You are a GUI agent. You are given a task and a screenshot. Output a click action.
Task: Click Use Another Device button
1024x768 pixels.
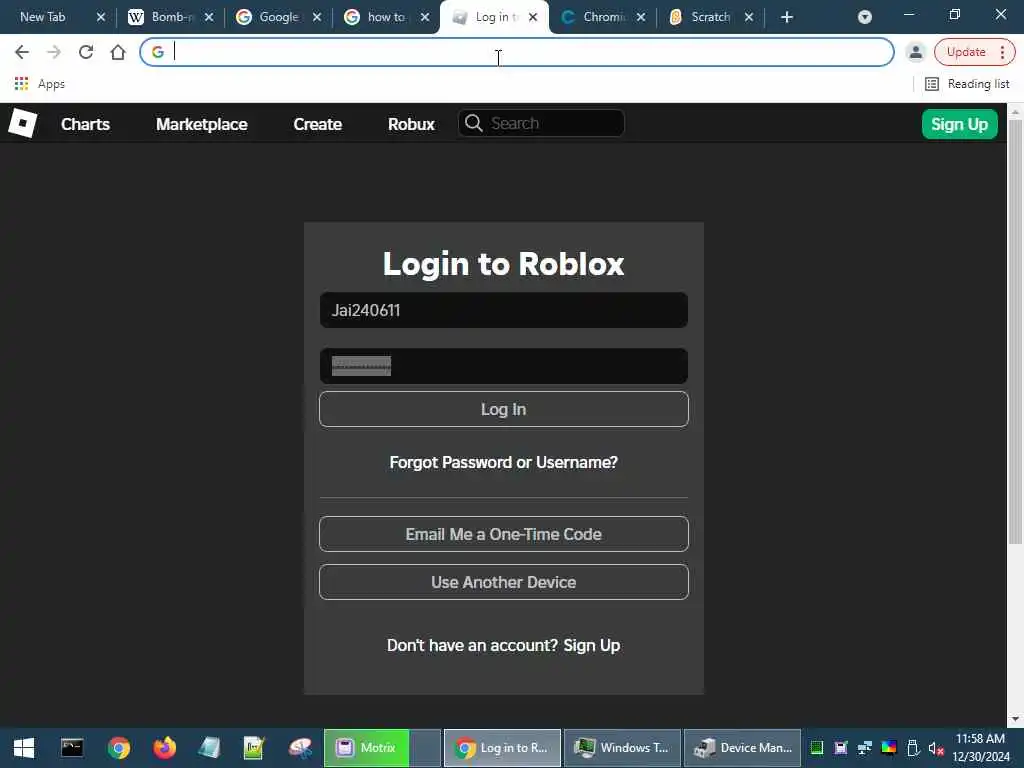(x=504, y=582)
